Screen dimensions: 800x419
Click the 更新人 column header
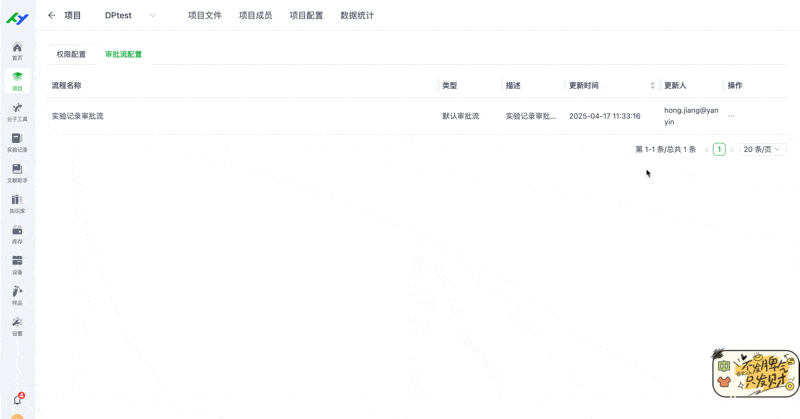pyautogui.click(x=675, y=85)
